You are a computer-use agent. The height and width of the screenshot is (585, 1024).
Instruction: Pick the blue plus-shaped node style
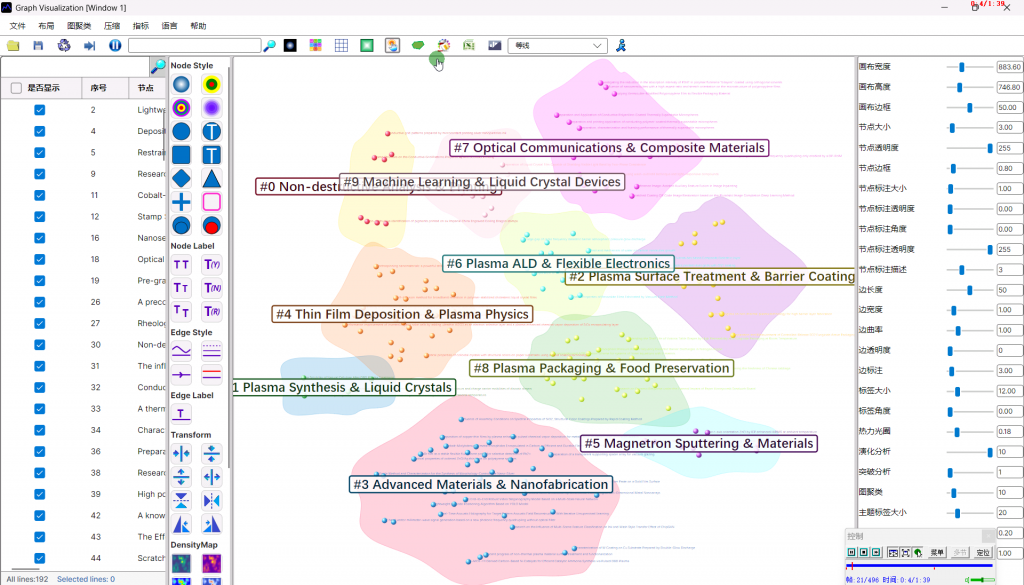pyautogui.click(x=181, y=202)
